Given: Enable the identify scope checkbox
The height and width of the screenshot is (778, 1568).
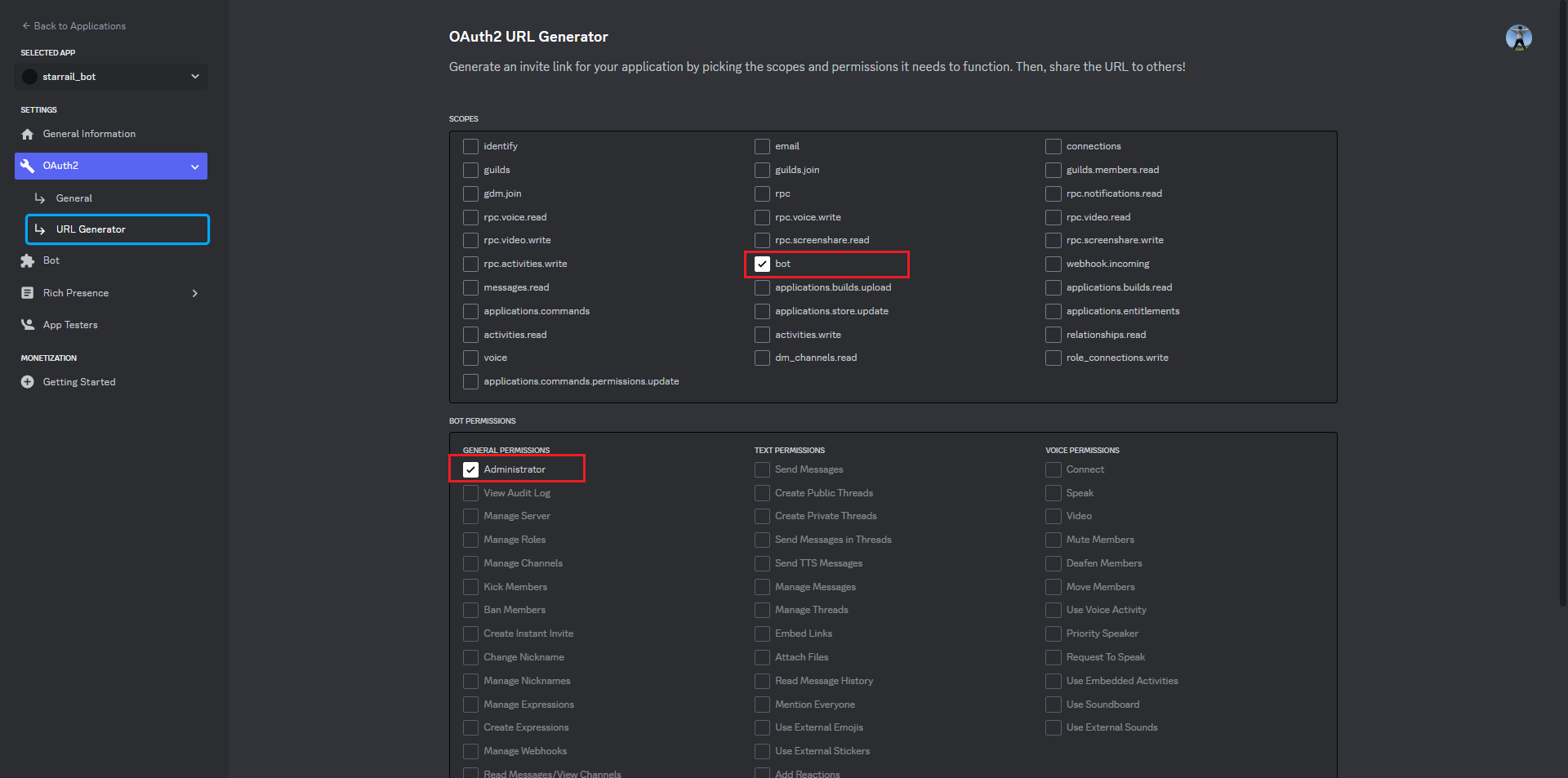Looking at the screenshot, I should tap(470, 146).
